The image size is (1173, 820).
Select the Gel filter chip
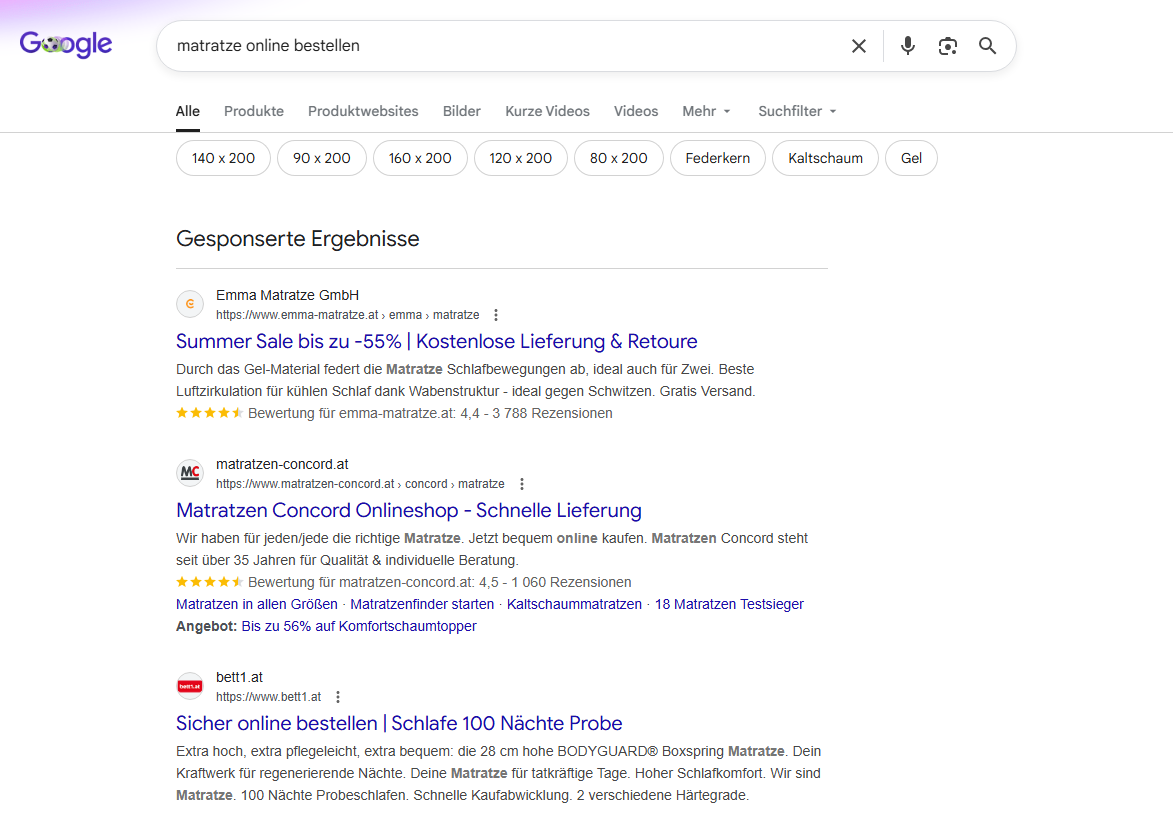911,158
